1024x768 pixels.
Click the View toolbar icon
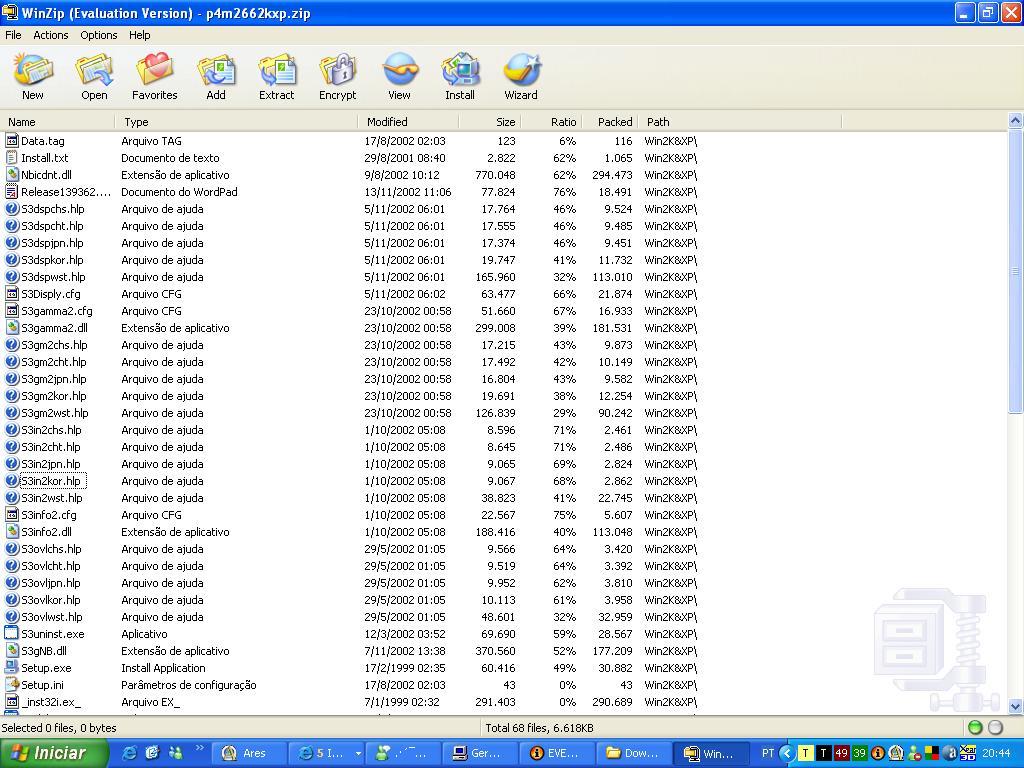coord(399,76)
